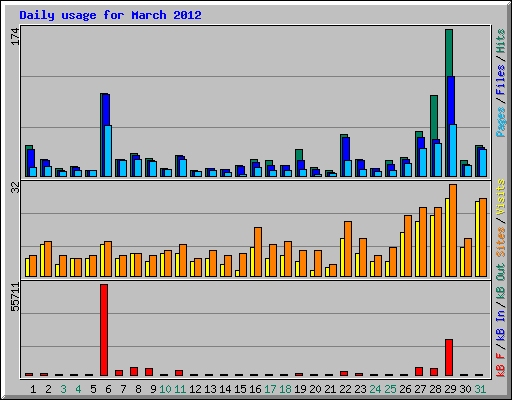The height and width of the screenshot is (400, 512).
Task: Click the green day 17 axis label
Action: point(270,389)
